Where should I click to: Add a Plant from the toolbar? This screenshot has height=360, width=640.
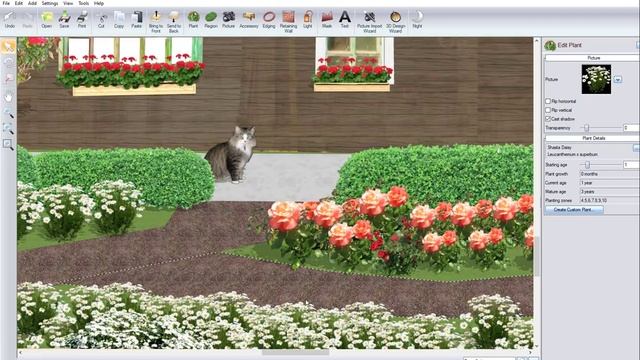[193, 20]
